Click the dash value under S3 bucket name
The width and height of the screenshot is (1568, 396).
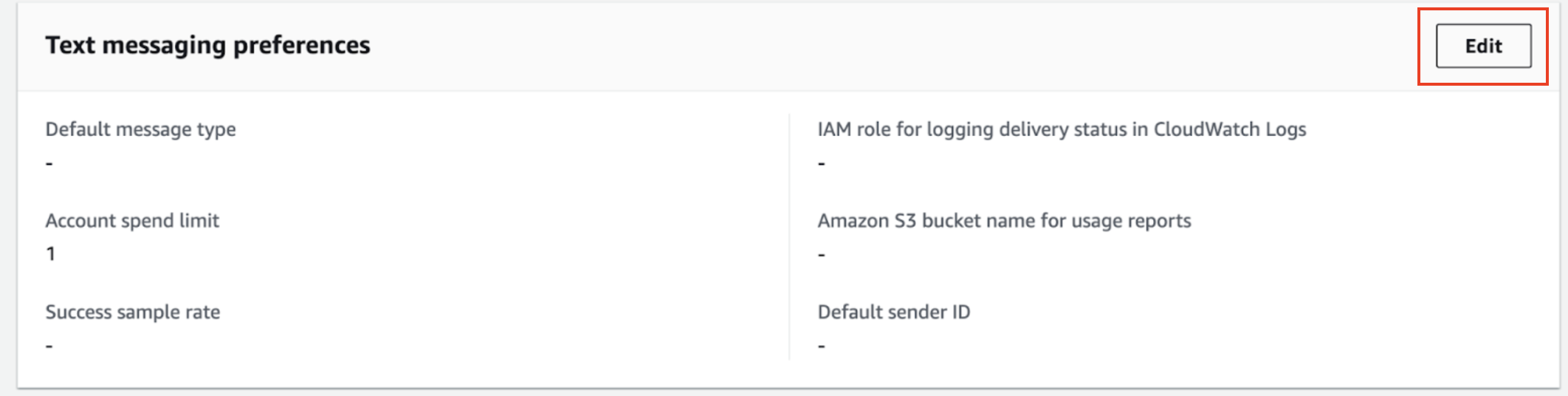821,255
